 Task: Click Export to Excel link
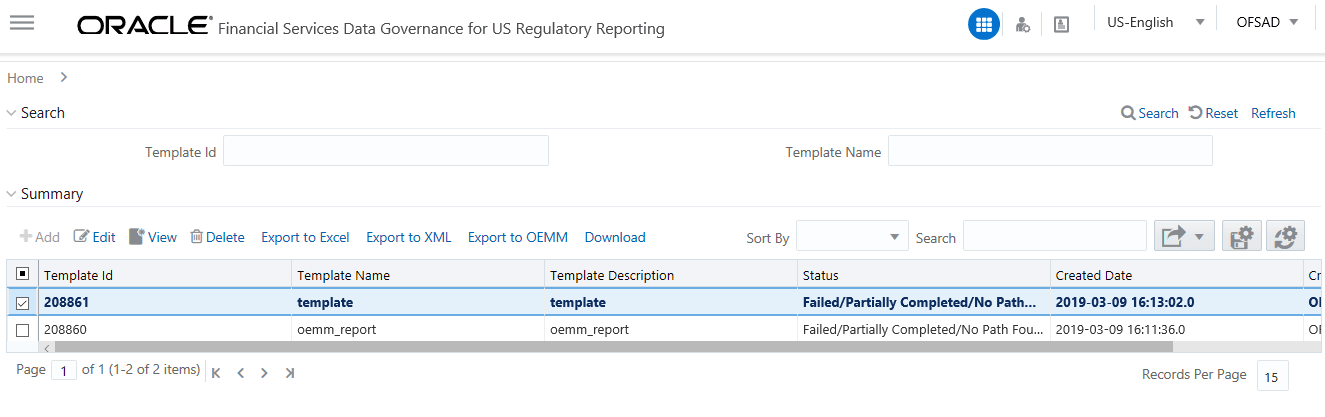point(305,237)
